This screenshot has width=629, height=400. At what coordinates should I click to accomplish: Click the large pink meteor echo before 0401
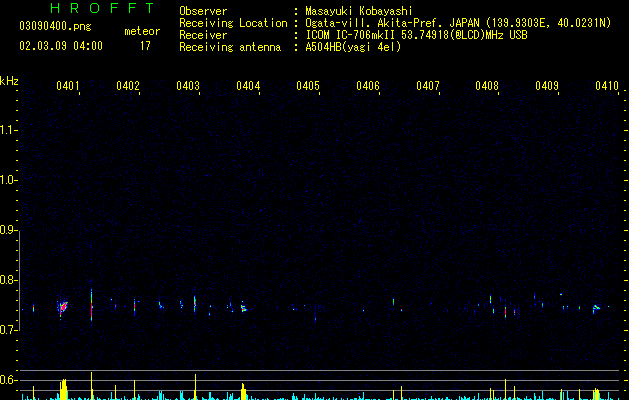click(x=63, y=308)
